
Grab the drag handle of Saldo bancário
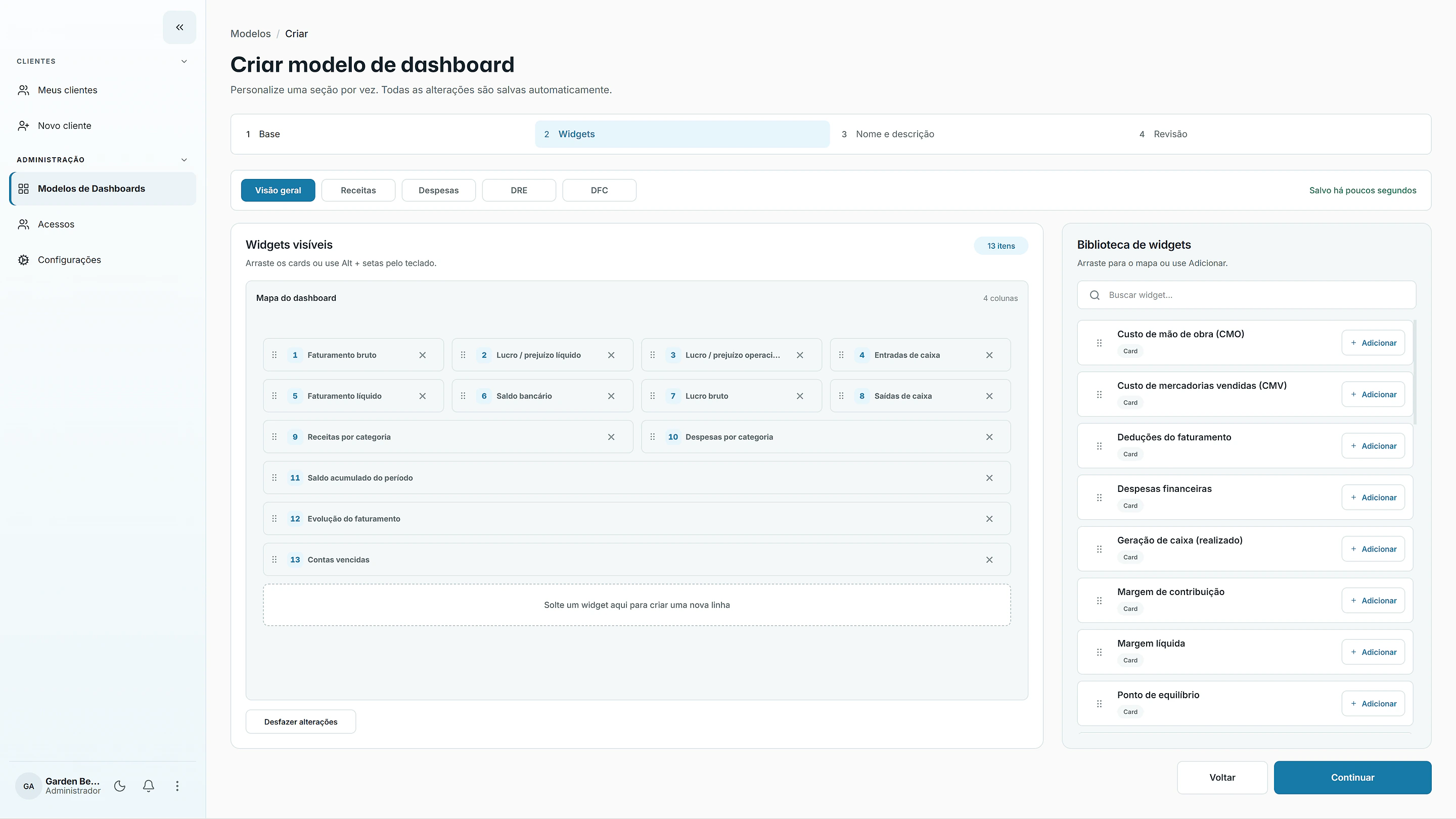point(463,396)
